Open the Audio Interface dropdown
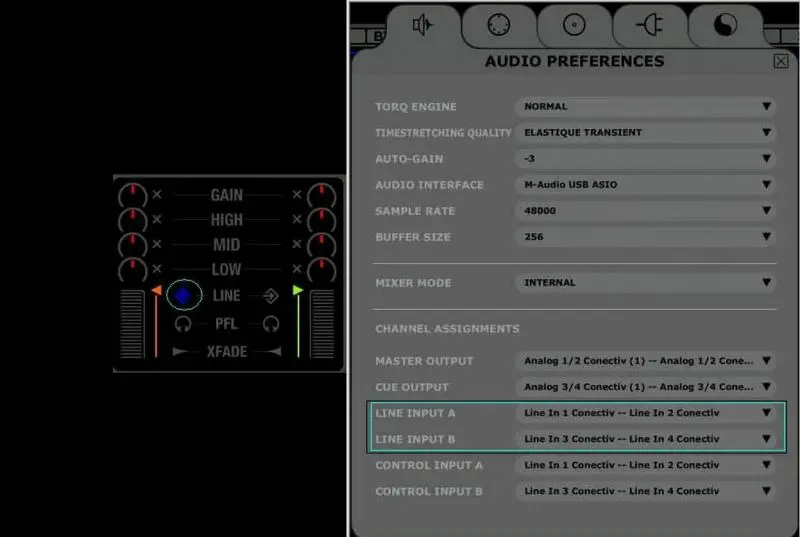The height and width of the screenshot is (537, 800). coord(645,185)
